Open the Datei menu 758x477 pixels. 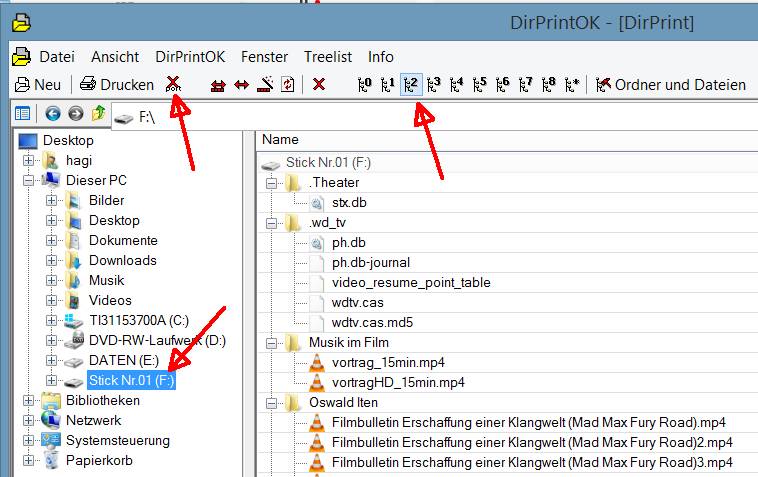point(57,57)
